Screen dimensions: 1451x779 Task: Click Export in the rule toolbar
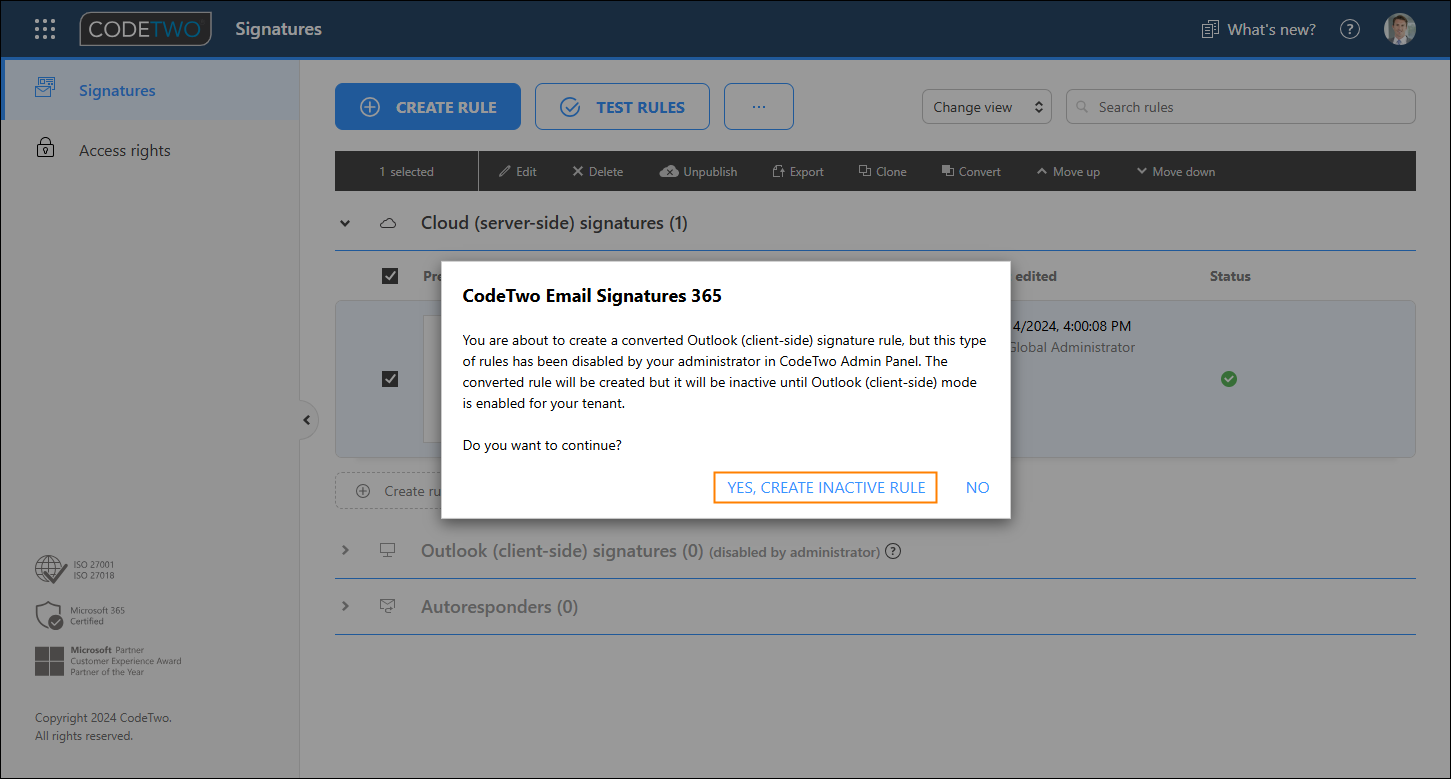pyautogui.click(x=798, y=172)
